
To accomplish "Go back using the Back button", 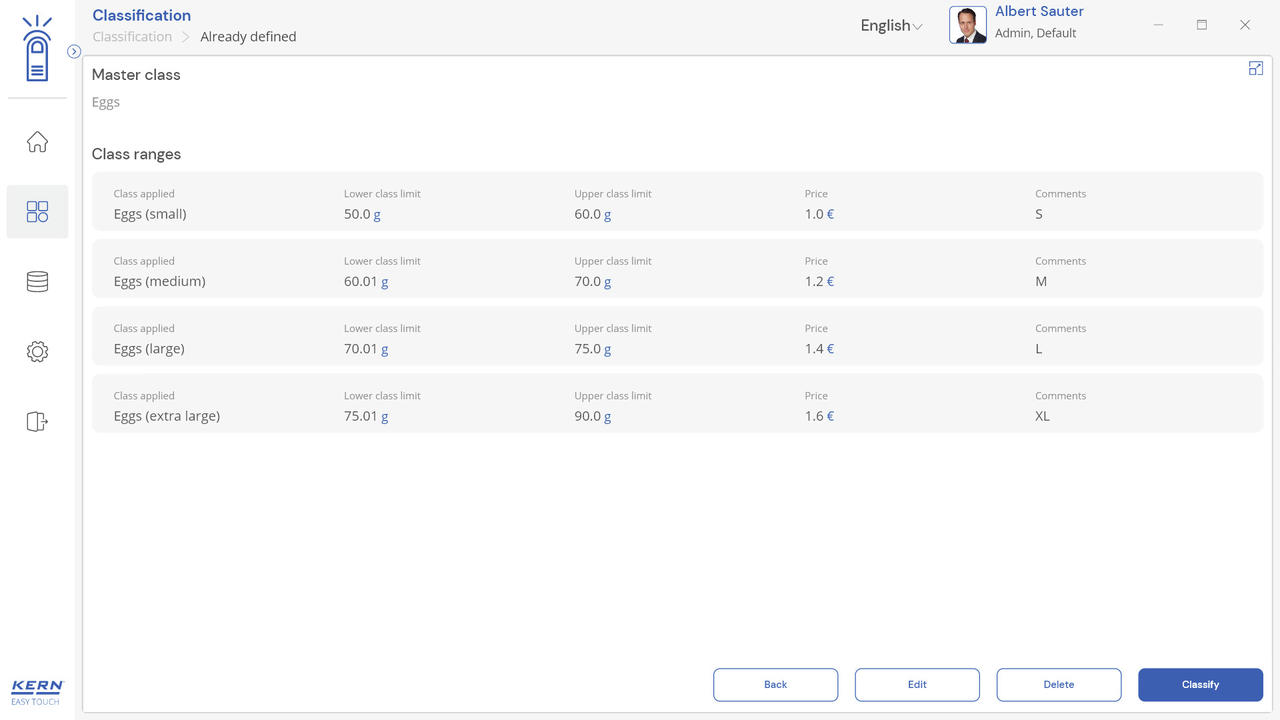I will 775,685.
